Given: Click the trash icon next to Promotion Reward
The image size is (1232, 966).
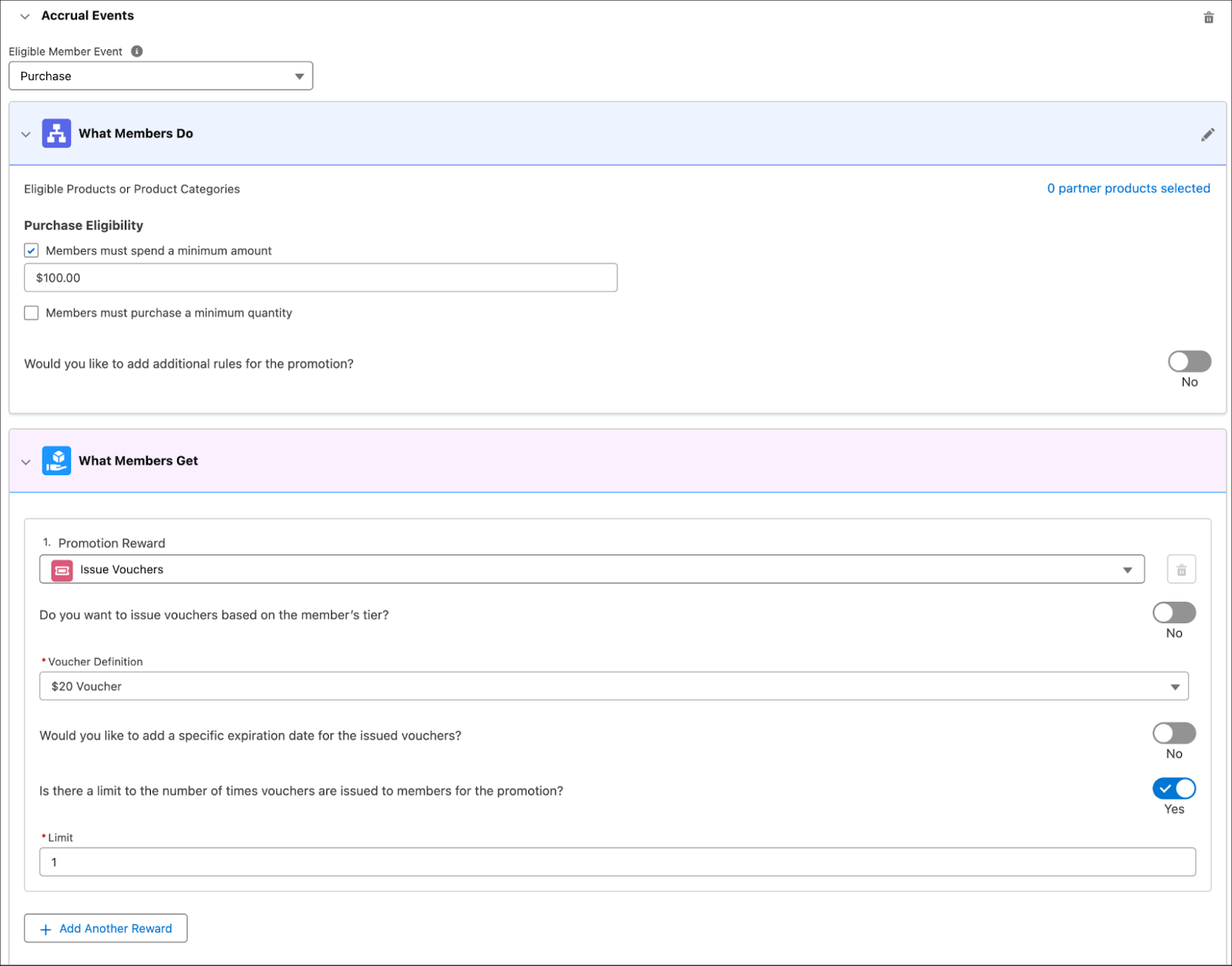Looking at the screenshot, I should [1180, 569].
